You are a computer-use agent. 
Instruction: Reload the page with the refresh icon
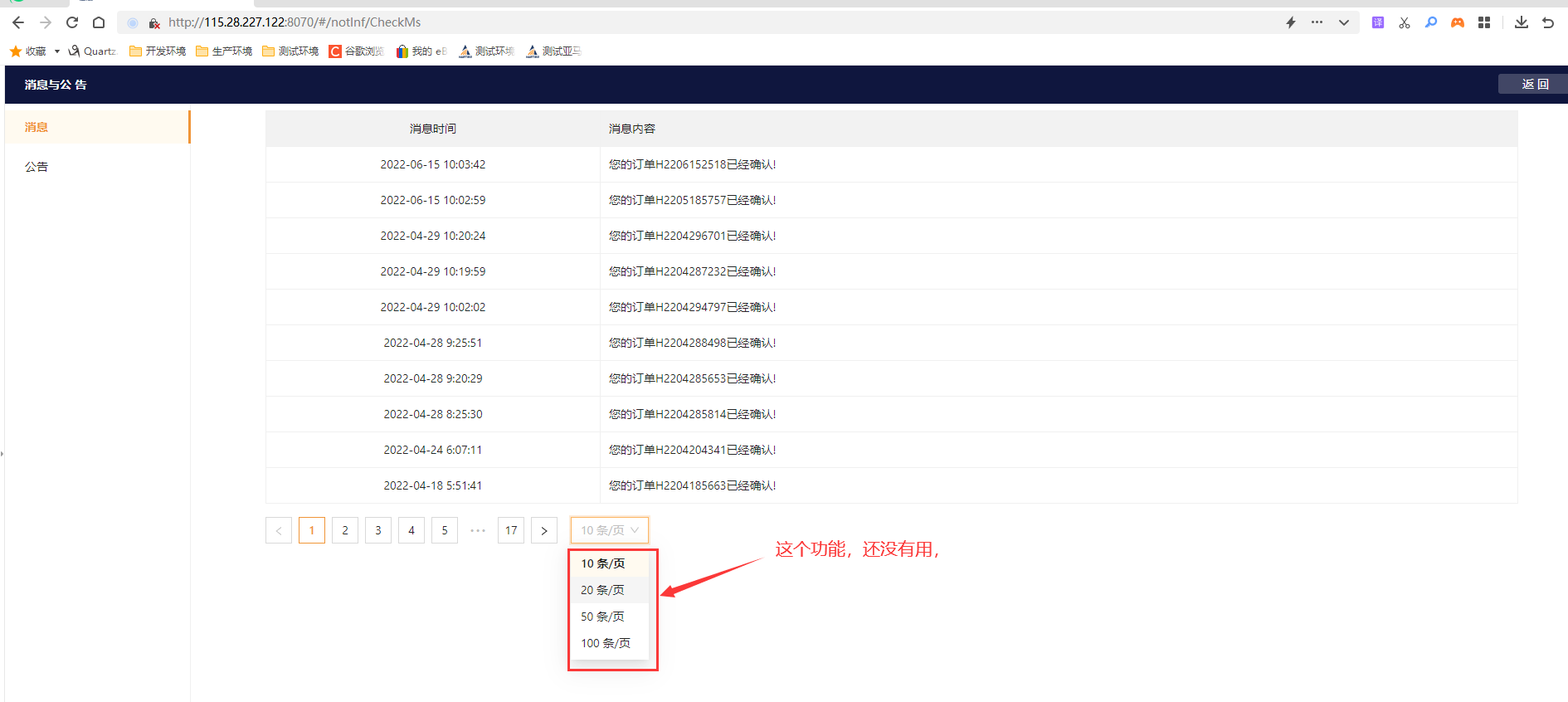pyautogui.click(x=72, y=22)
